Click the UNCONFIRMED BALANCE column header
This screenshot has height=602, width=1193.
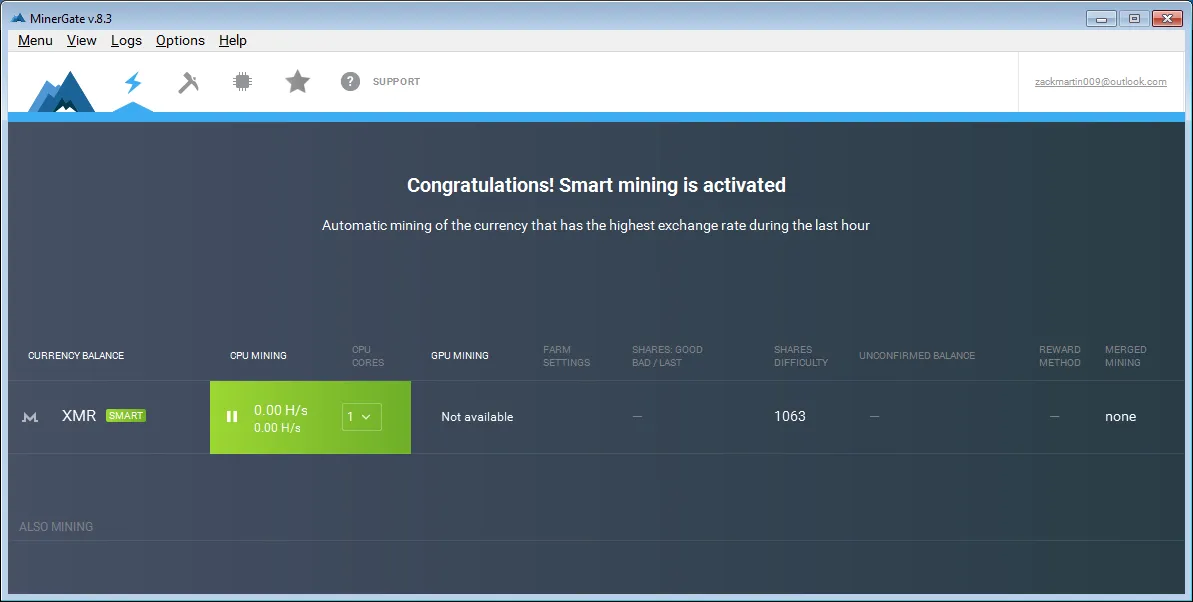pyautogui.click(x=917, y=355)
